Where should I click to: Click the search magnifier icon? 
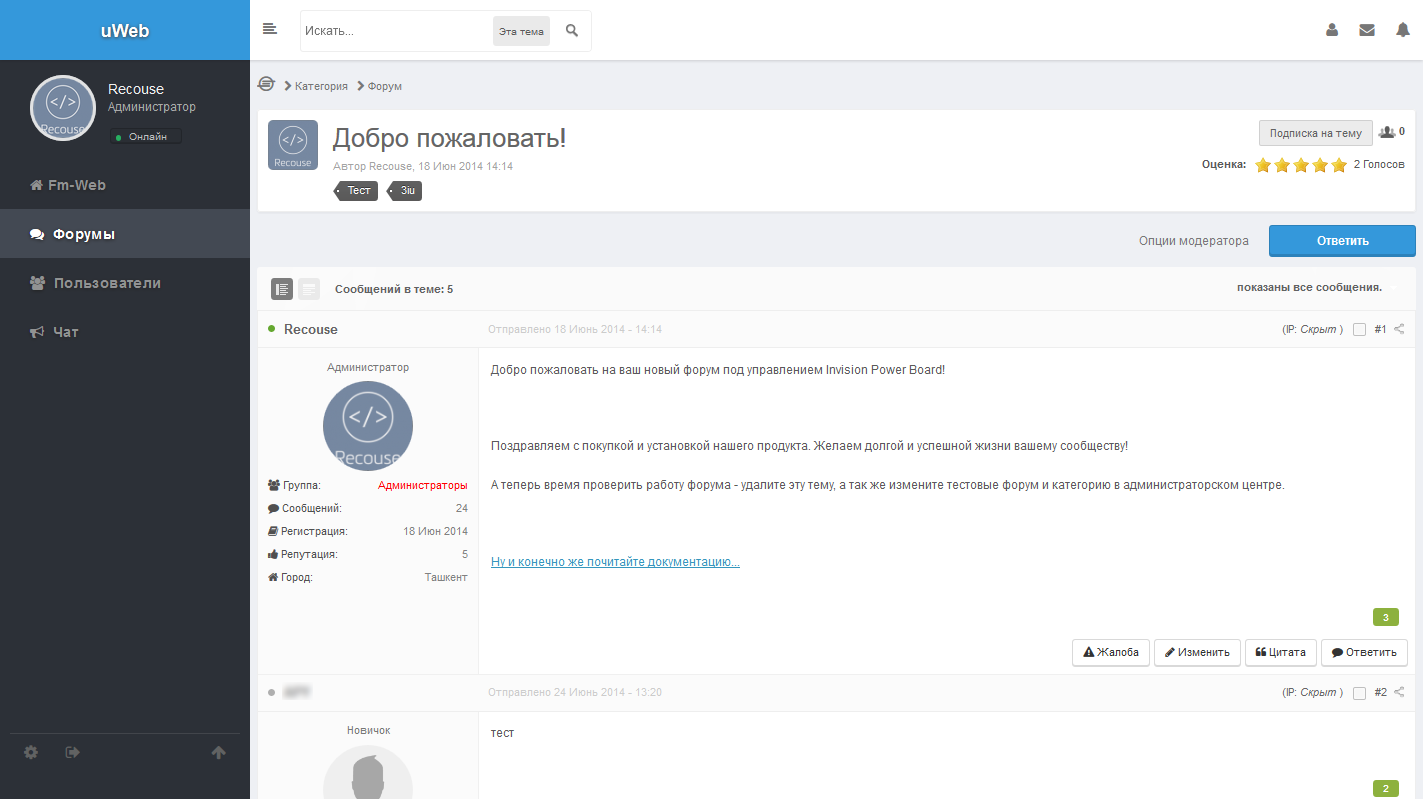(x=572, y=31)
